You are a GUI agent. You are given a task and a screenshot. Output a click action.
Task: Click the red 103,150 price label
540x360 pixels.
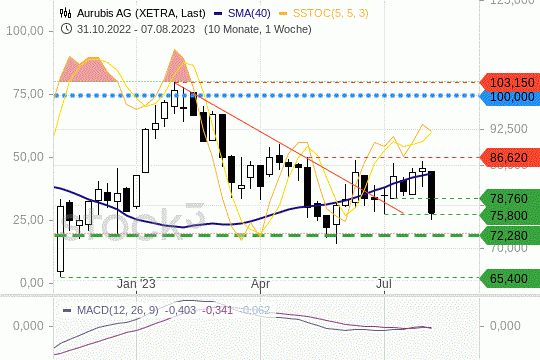510,83
